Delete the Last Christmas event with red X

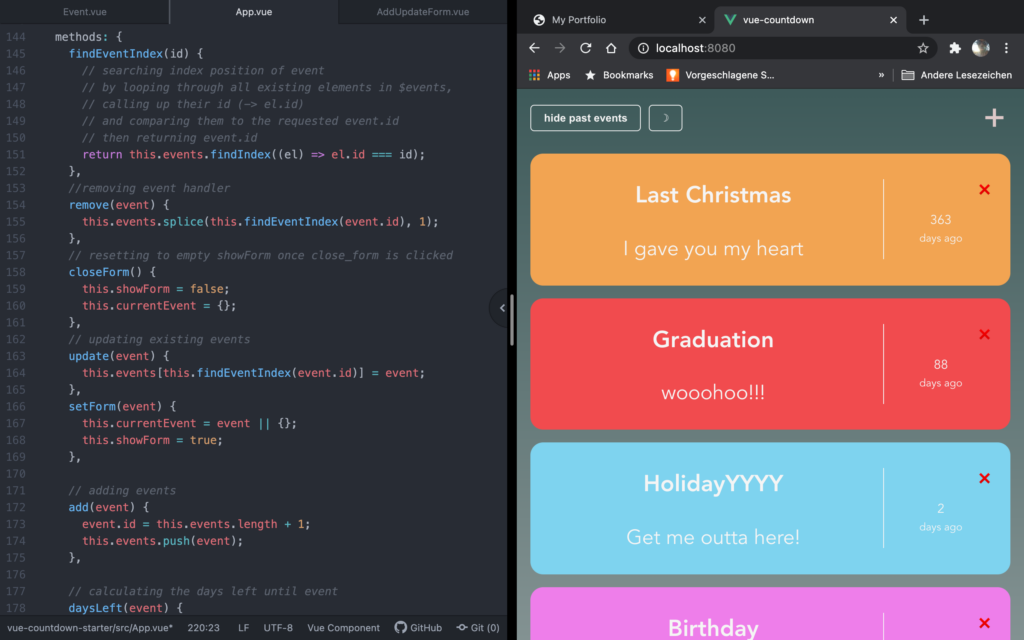pos(984,190)
